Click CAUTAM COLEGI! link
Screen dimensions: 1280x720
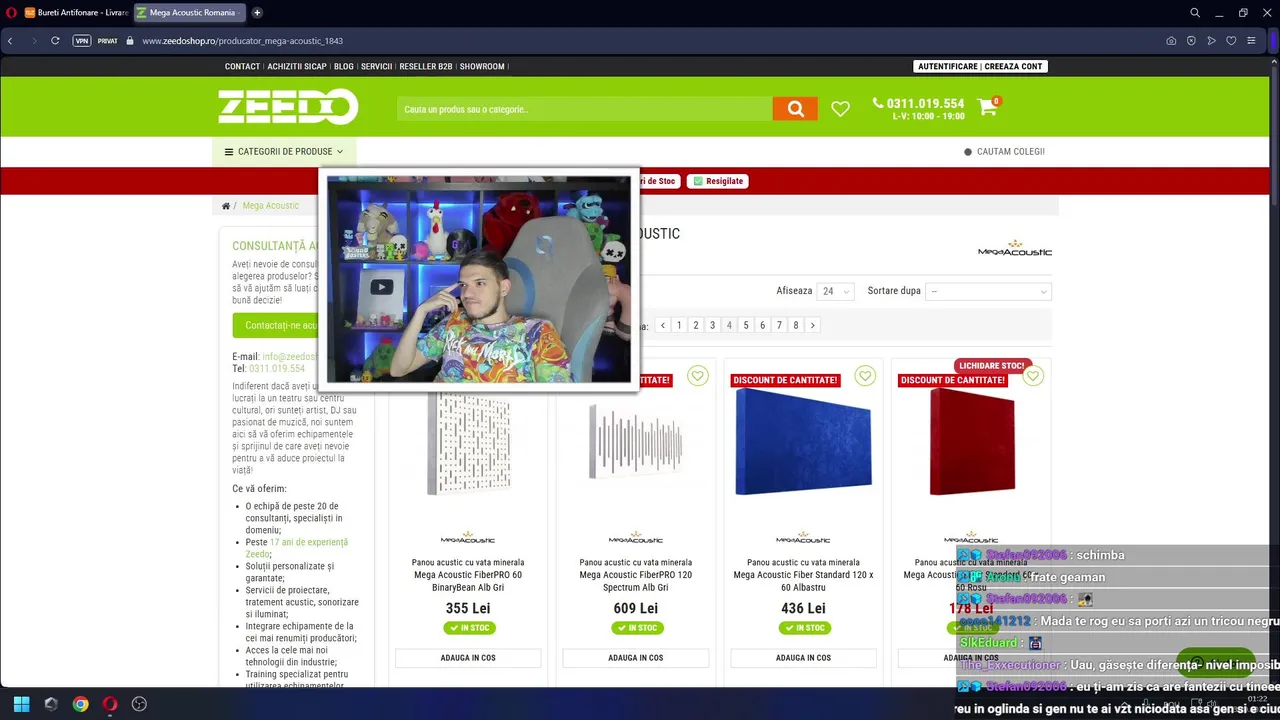tap(1005, 152)
